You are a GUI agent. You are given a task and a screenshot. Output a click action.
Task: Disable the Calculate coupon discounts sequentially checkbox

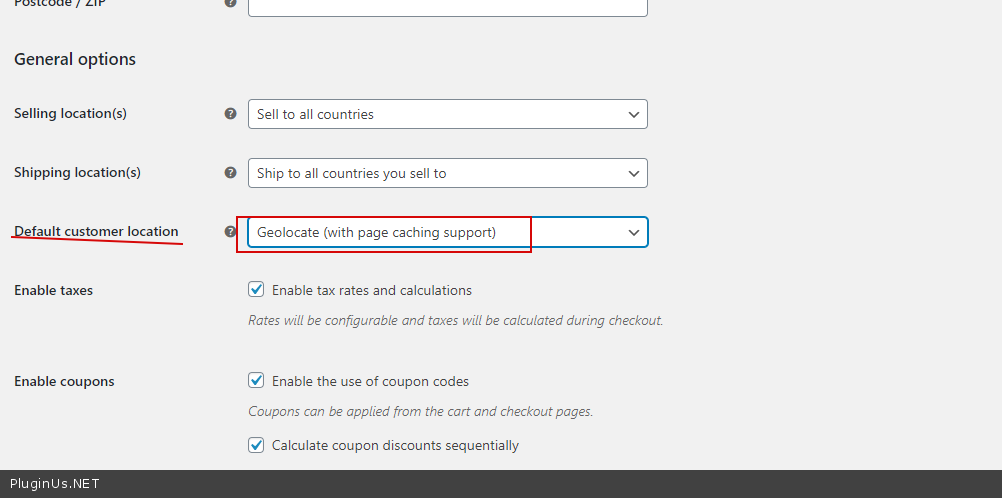click(x=256, y=445)
